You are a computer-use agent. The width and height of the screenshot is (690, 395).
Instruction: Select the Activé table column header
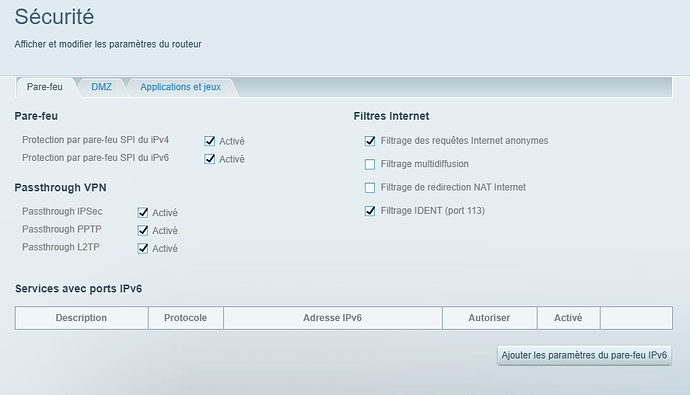(x=568, y=318)
